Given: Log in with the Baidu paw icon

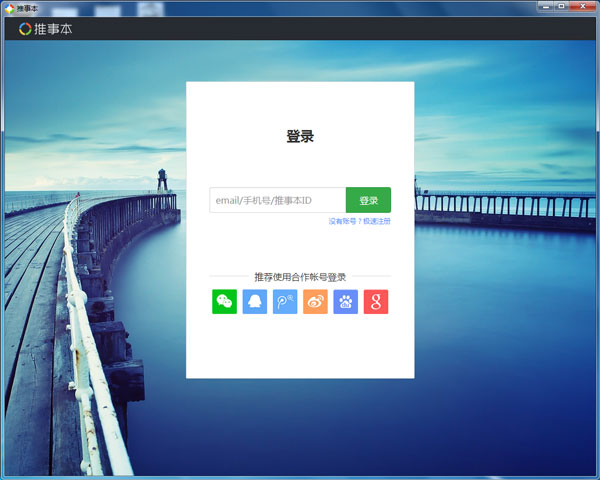Looking at the screenshot, I should click(x=346, y=302).
